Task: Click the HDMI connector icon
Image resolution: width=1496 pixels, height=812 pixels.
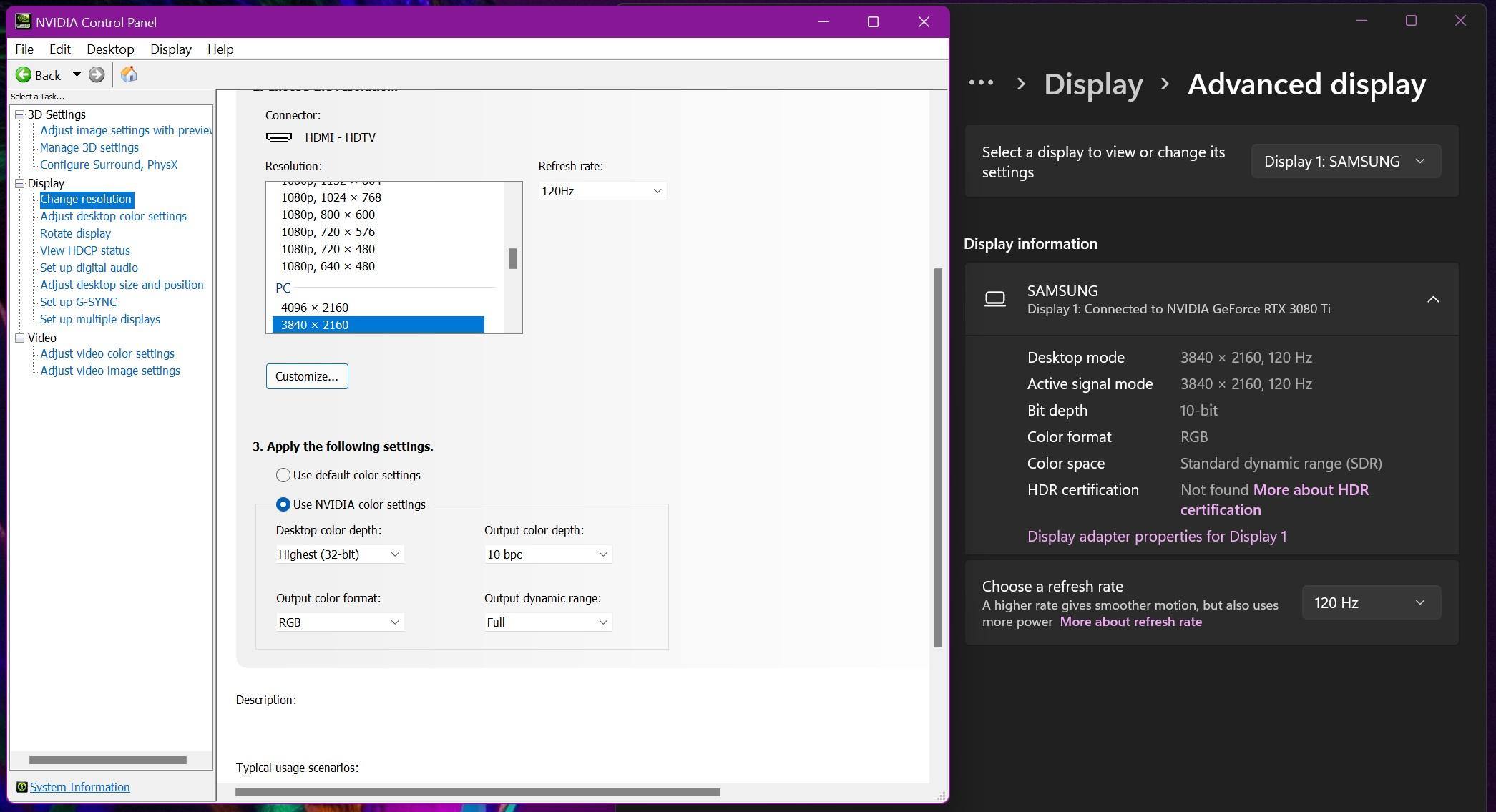Action: (x=279, y=137)
